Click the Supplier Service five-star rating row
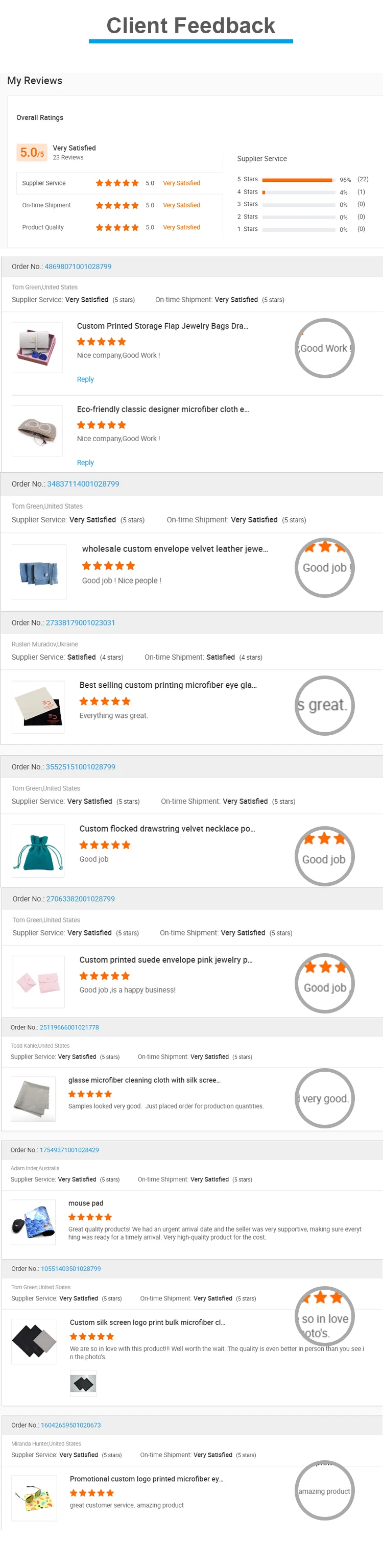Image resolution: width=383 pixels, height=1568 pixels. click(x=117, y=183)
